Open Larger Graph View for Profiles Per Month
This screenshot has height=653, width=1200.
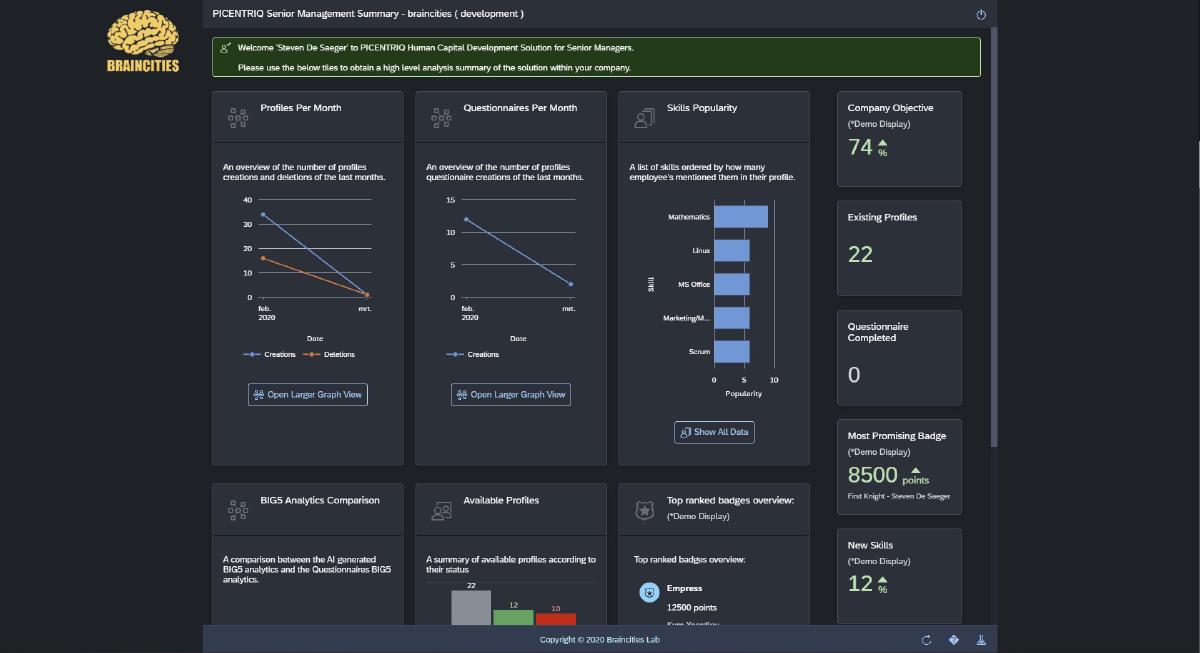pyautogui.click(x=308, y=395)
